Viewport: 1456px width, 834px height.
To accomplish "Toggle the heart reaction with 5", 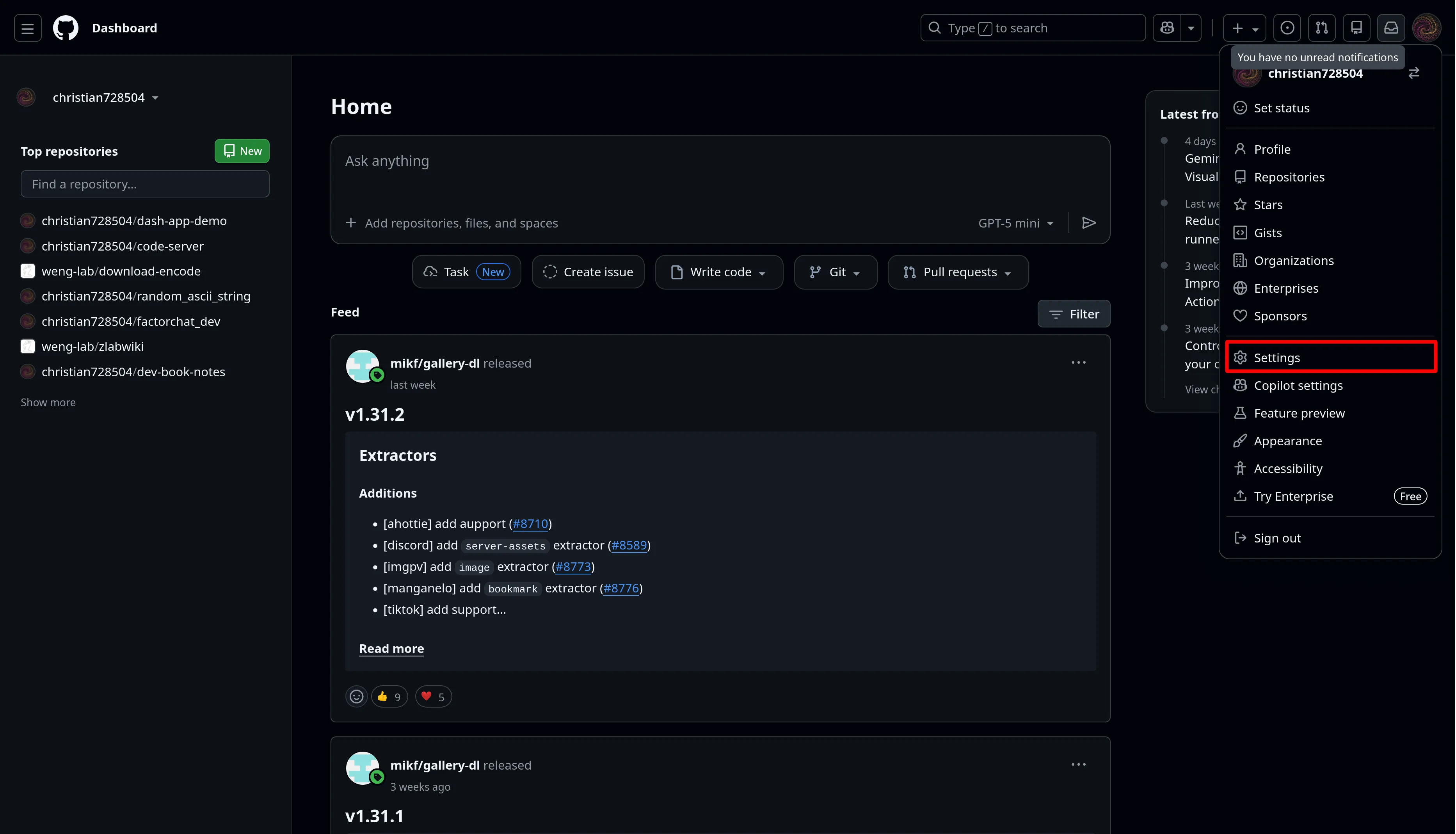I will pyautogui.click(x=433, y=697).
